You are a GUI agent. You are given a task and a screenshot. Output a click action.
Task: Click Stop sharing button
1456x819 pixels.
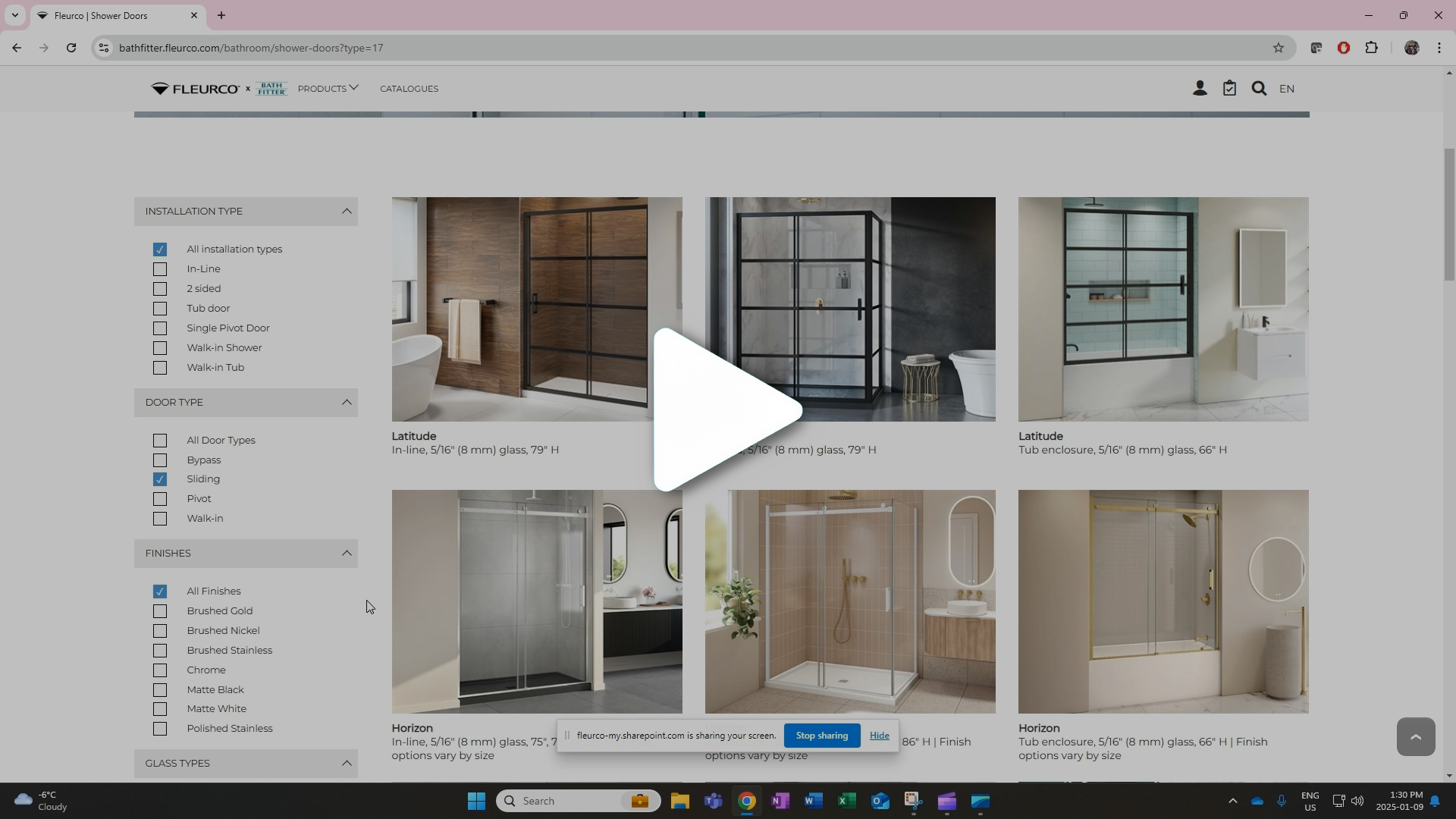tap(821, 736)
